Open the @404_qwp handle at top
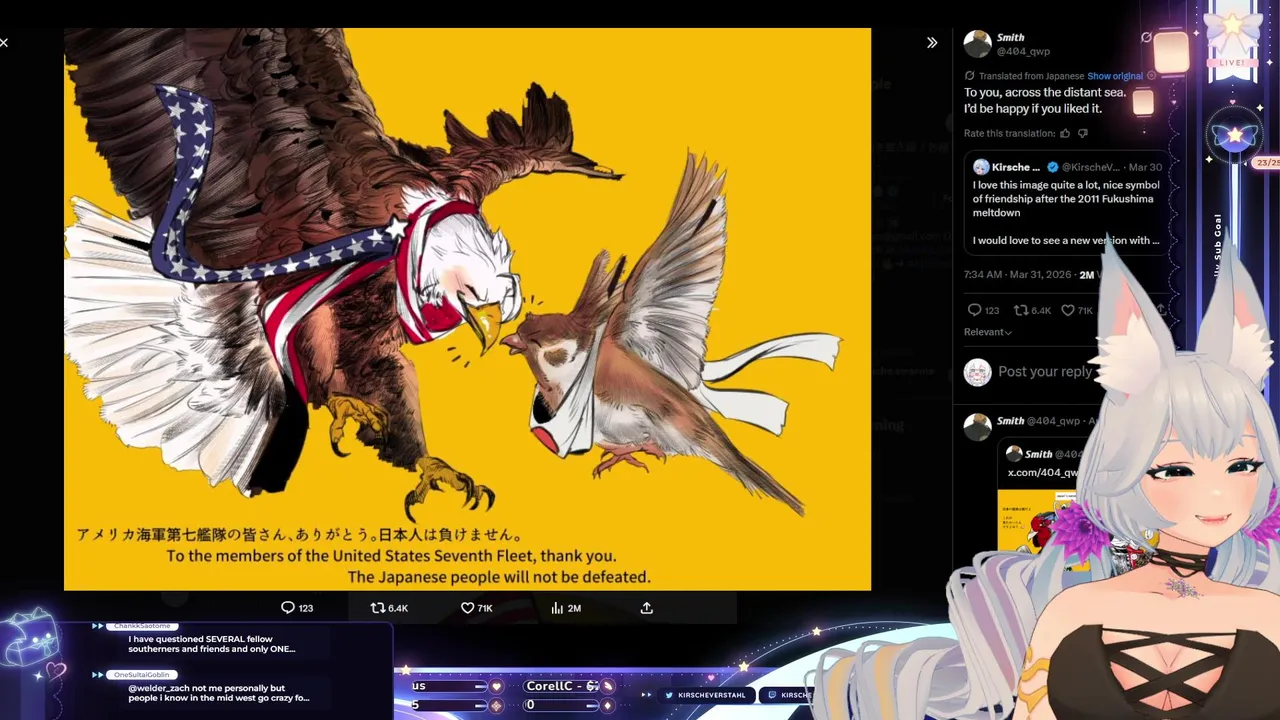The width and height of the screenshot is (1280, 720). click(x=1023, y=51)
